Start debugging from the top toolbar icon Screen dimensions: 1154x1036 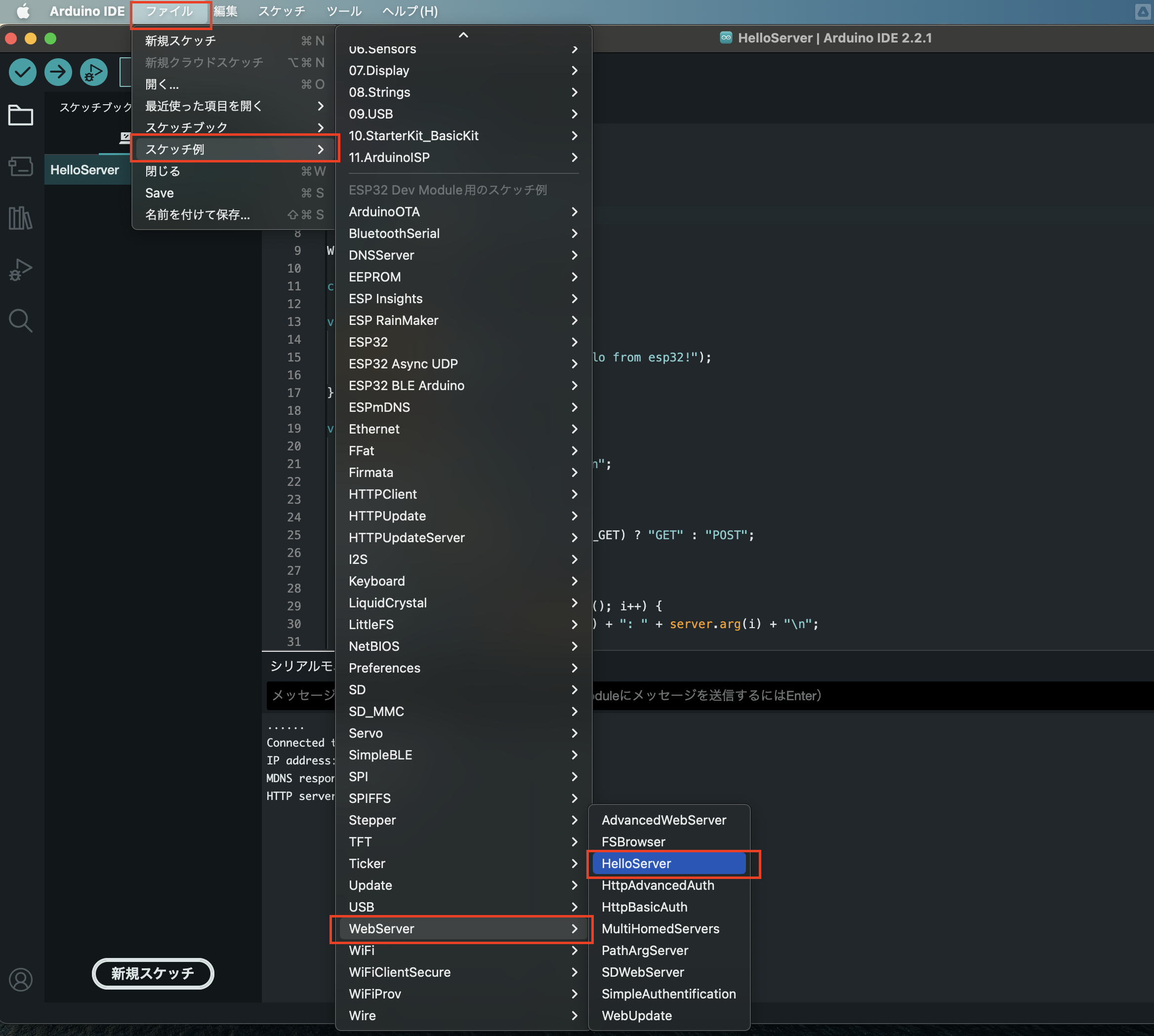(x=93, y=72)
